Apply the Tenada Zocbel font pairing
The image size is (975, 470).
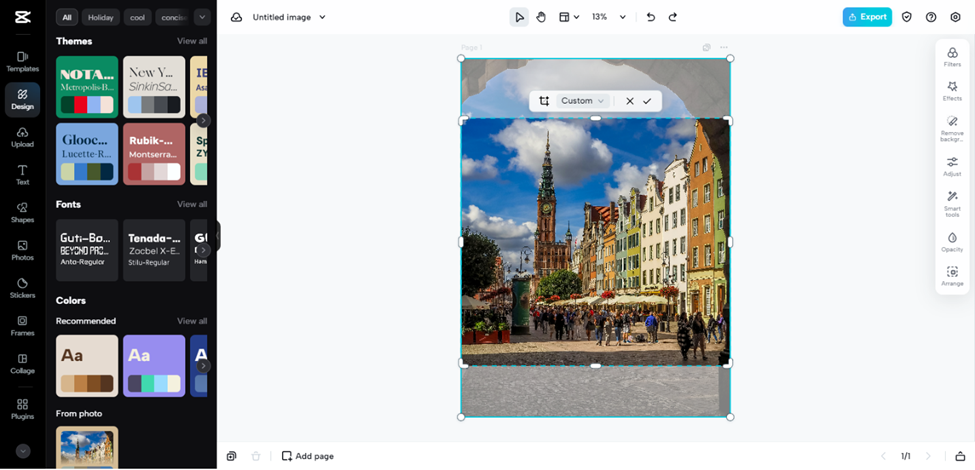(x=154, y=250)
